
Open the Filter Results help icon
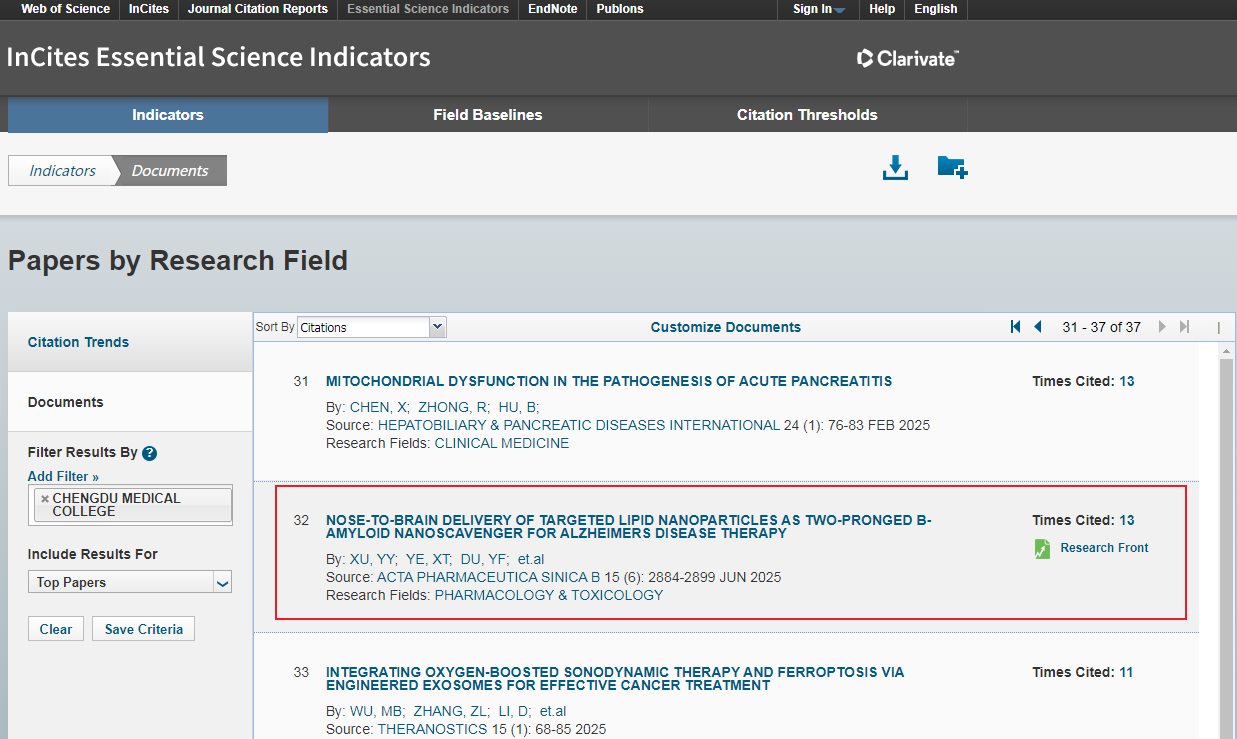click(x=149, y=453)
